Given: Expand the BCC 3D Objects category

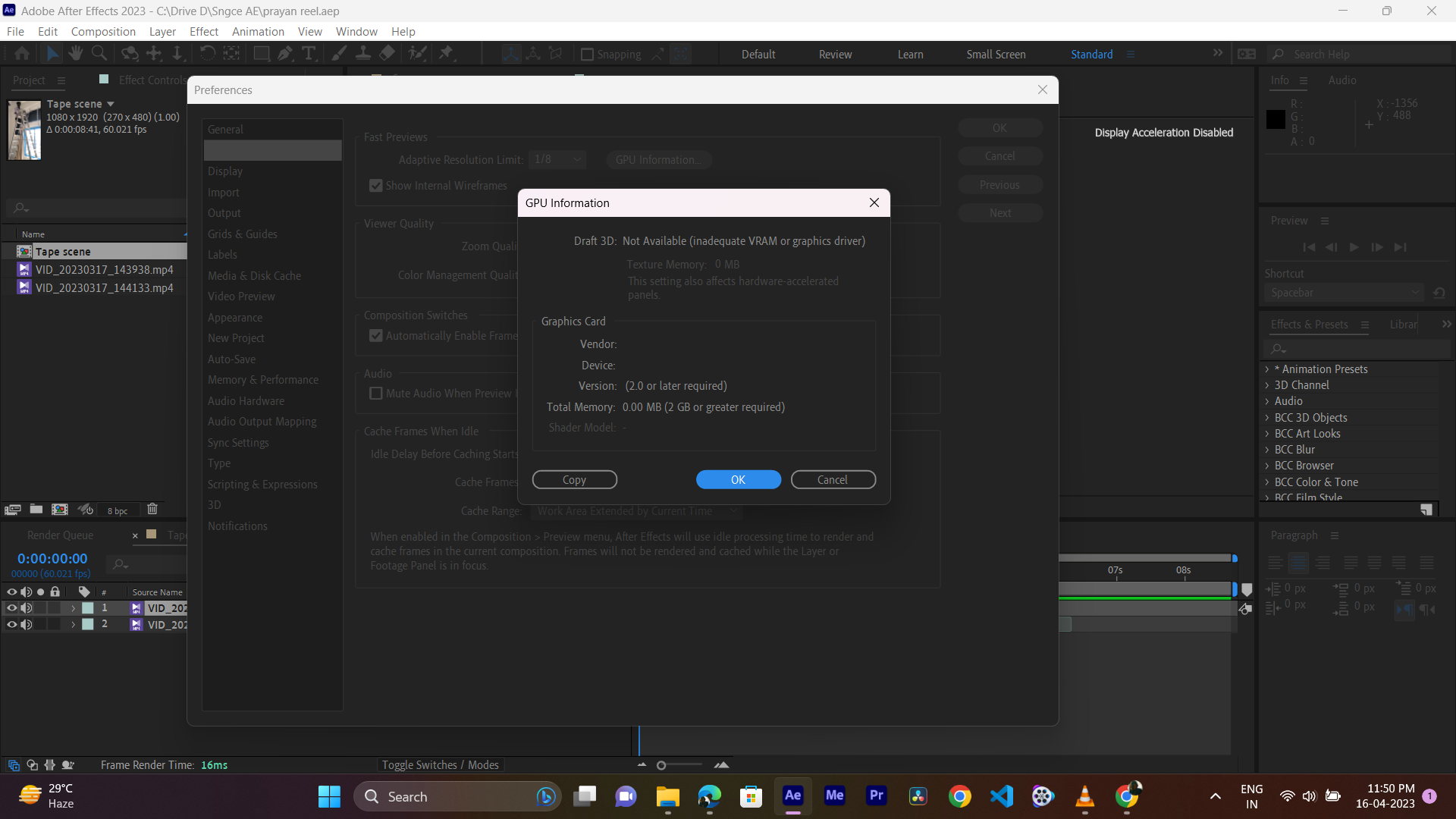Looking at the screenshot, I should (x=1267, y=417).
